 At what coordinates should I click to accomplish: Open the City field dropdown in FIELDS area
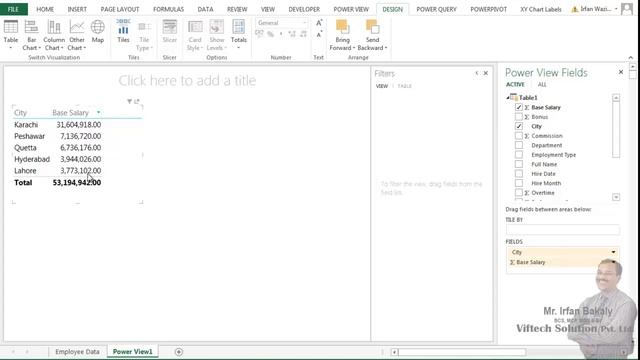coord(613,252)
